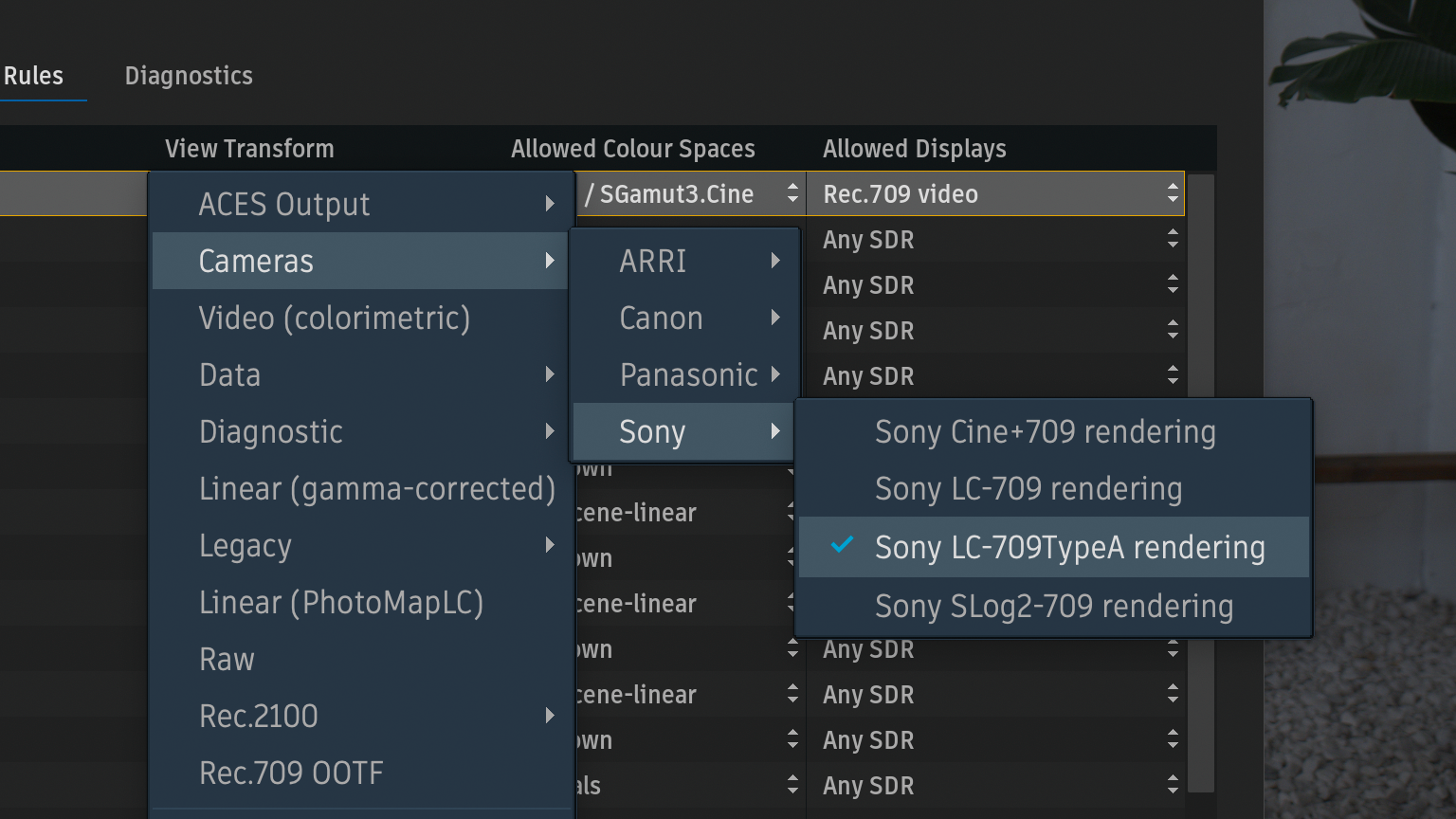Click the View Transform column header
The image size is (1456, 819).
click(249, 149)
